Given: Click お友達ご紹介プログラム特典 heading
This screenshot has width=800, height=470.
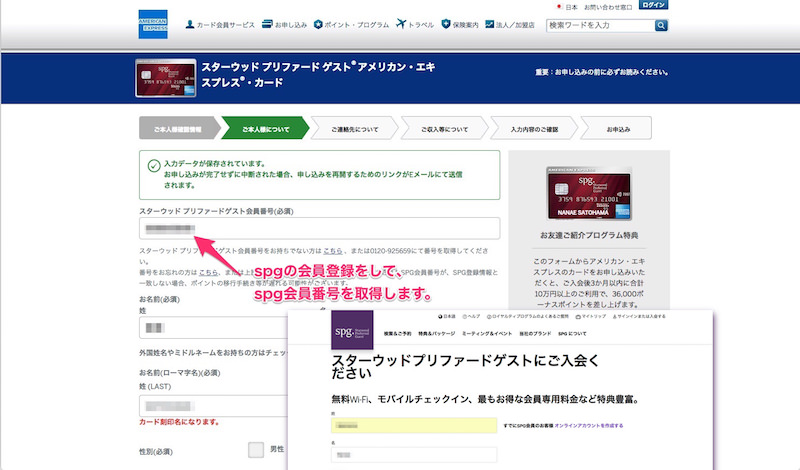Looking at the screenshot, I should coord(589,235).
